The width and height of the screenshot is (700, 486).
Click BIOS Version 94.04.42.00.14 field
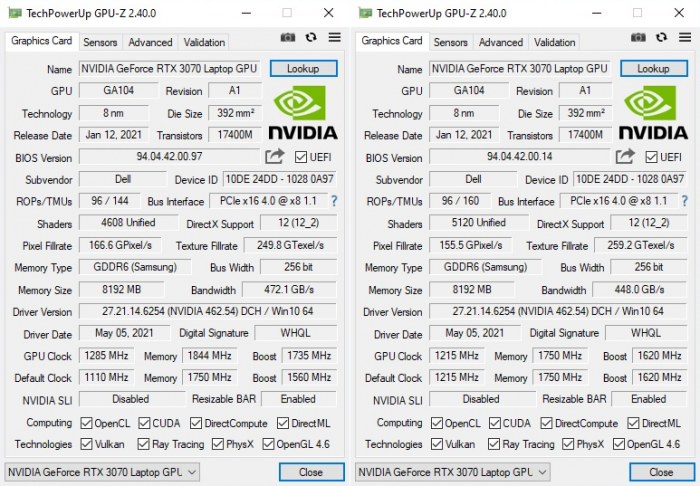pos(520,157)
